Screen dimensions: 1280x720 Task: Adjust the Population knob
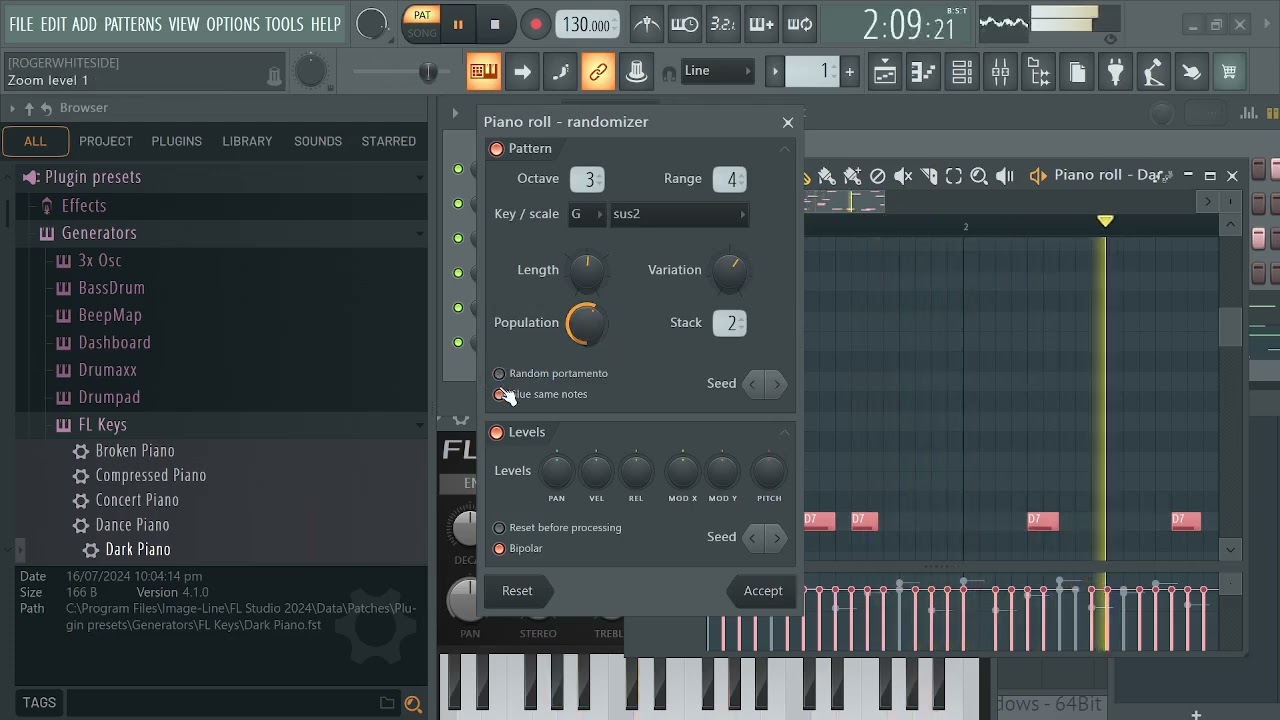pos(587,324)
